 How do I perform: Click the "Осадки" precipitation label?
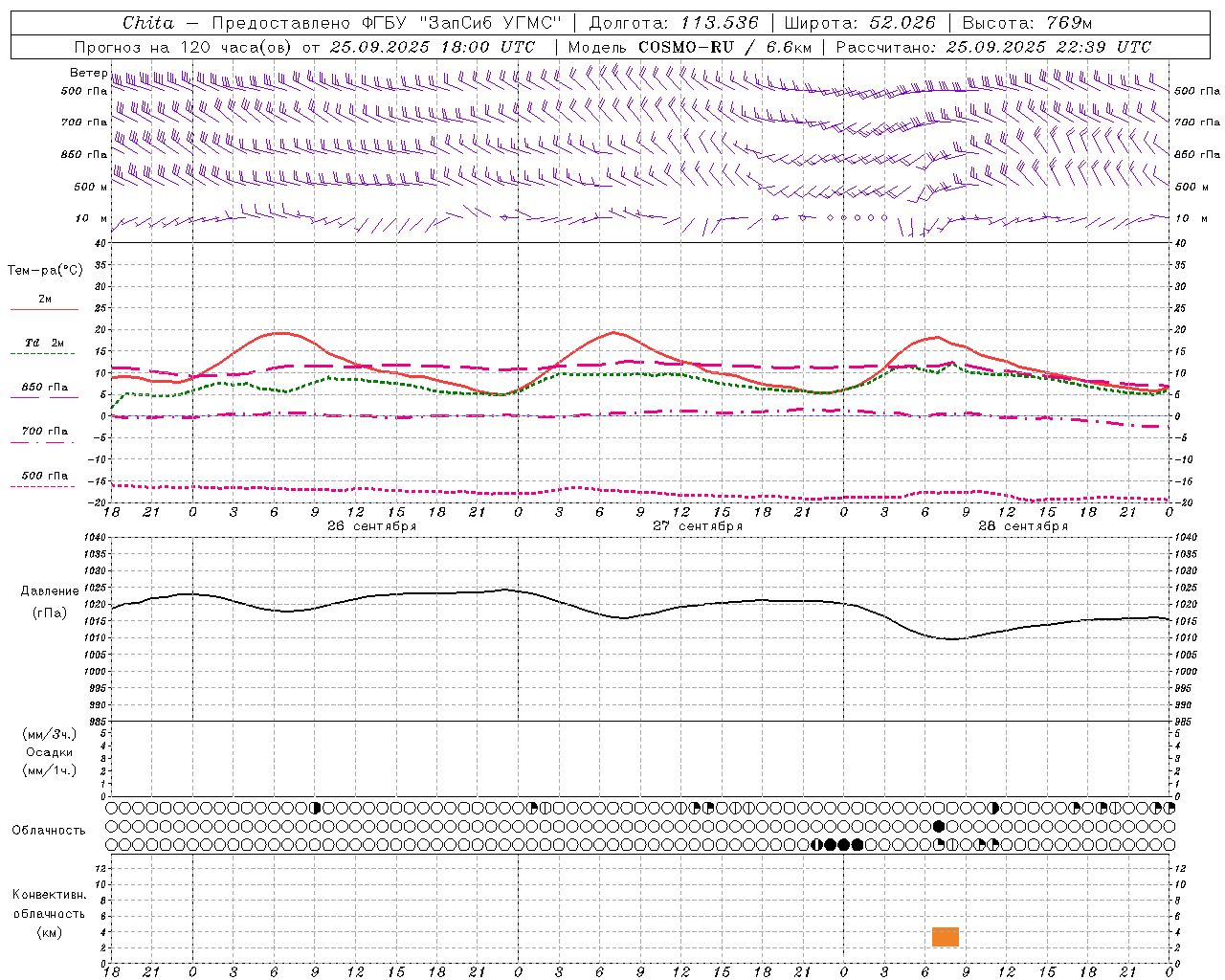(x=50, y=752)
